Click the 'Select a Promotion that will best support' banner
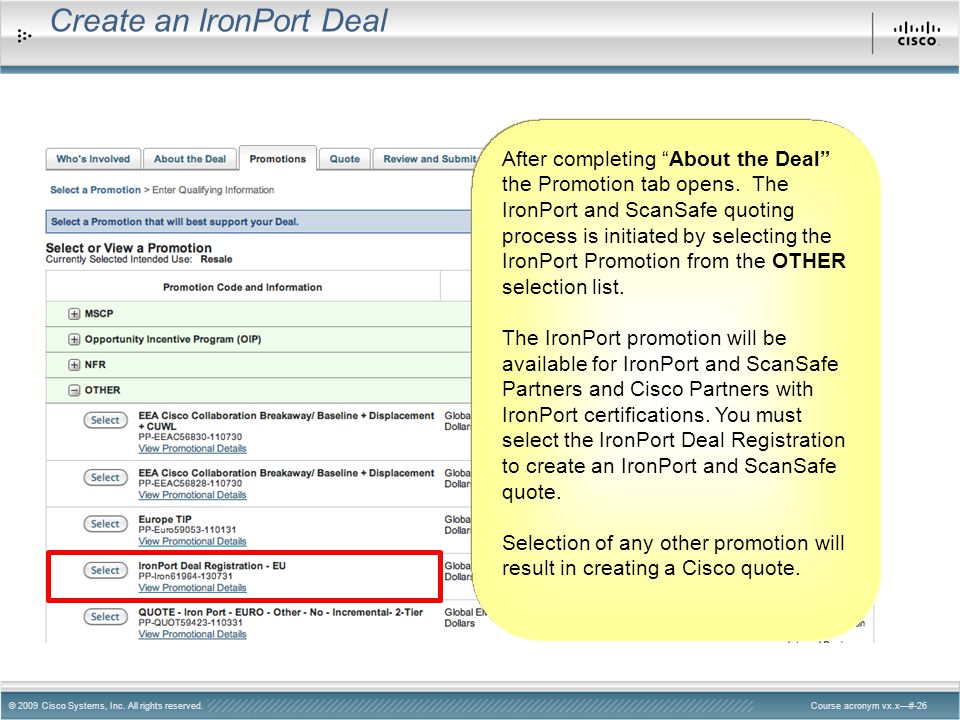960x720 pixels. pyautogui.click(x=259, y=222)
